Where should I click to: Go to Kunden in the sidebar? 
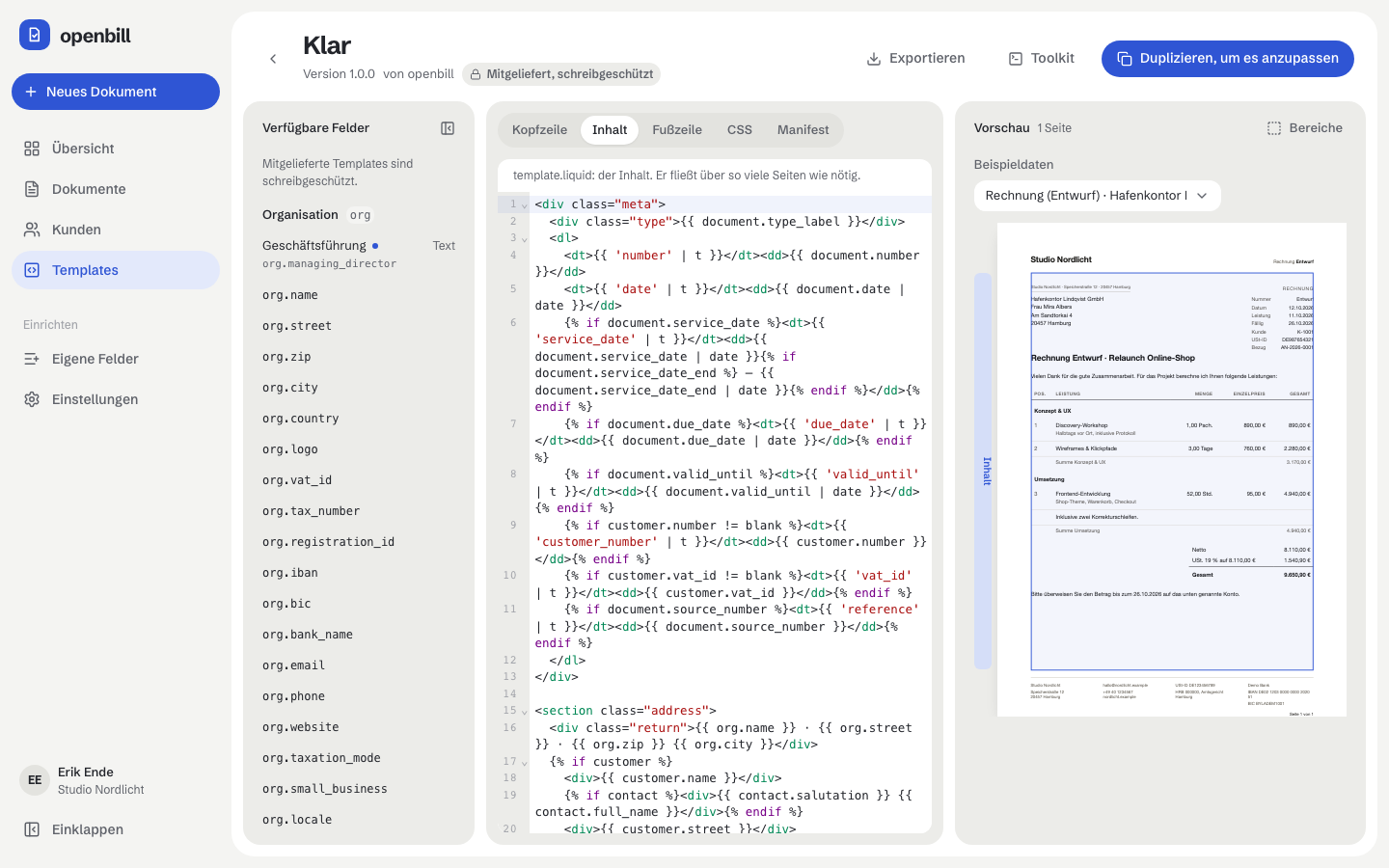116,230
